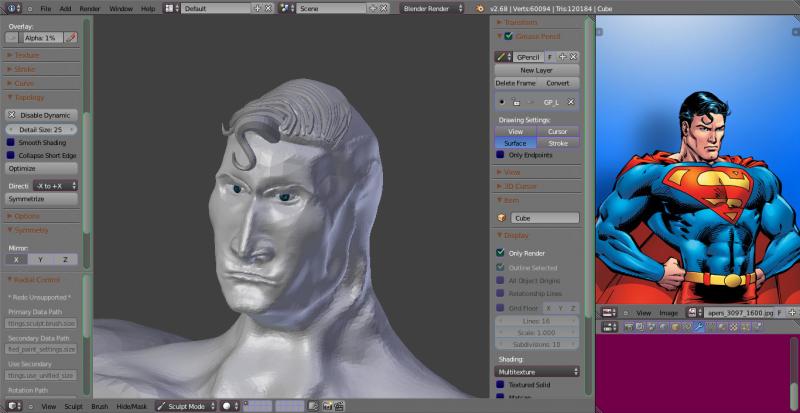Image resolution: width=800 pixels, height=413 pixels.
Task: Open the Hide/Mask menu in 3D view header
Action: [x=132, y=406]
